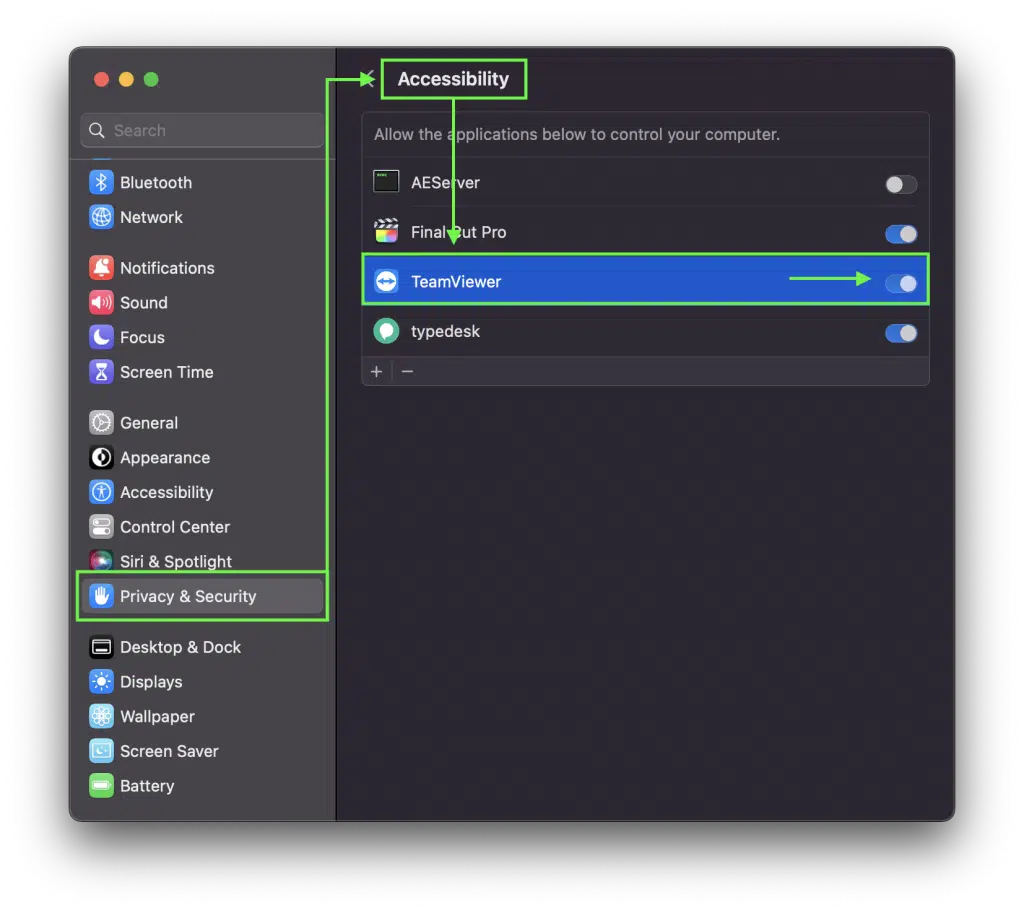
Task: Click the Displays sun icon
Action: 101,681
